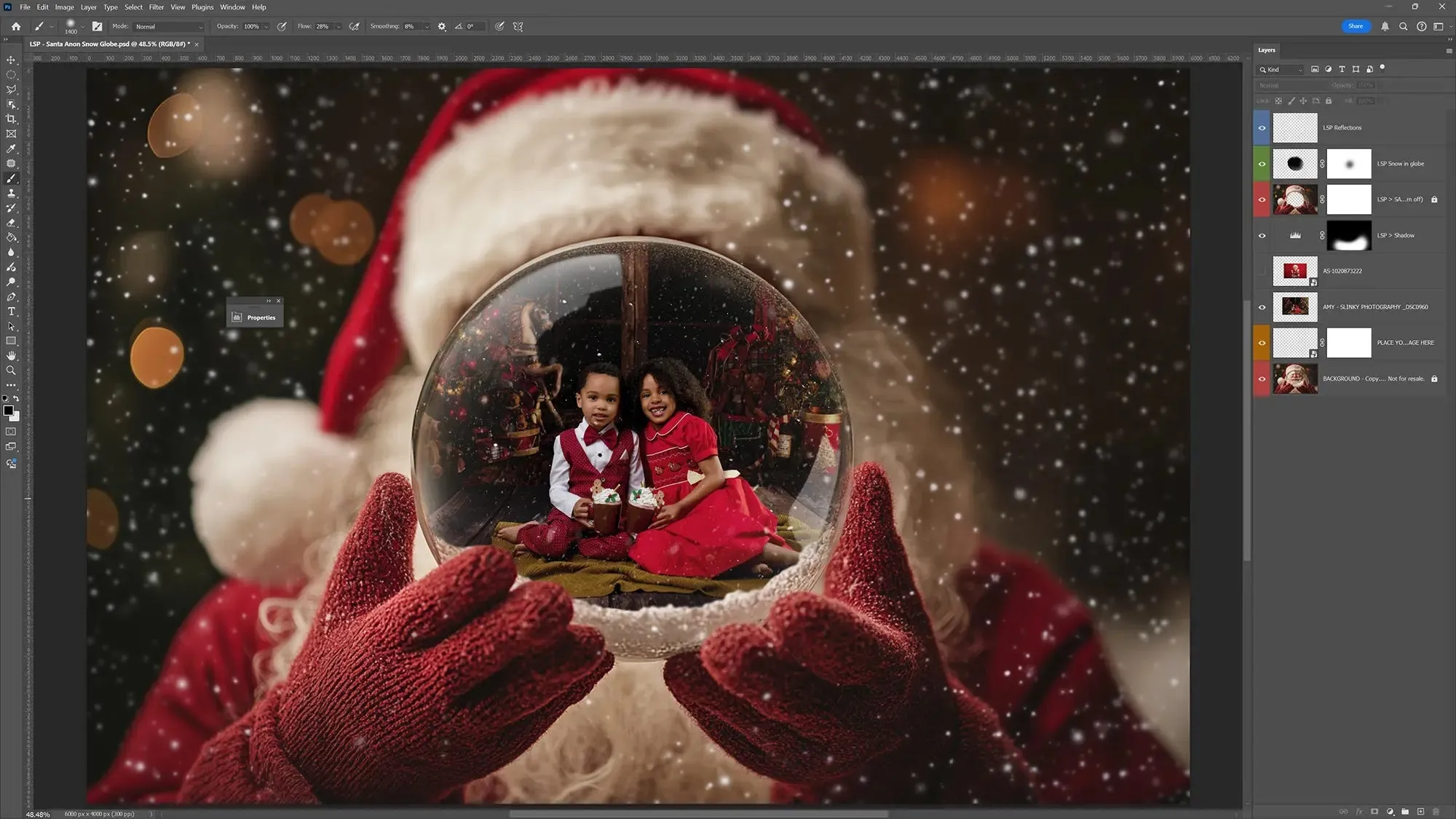
Task: Select the Clone Stamp tool
Action: click(x=11, y=193)
